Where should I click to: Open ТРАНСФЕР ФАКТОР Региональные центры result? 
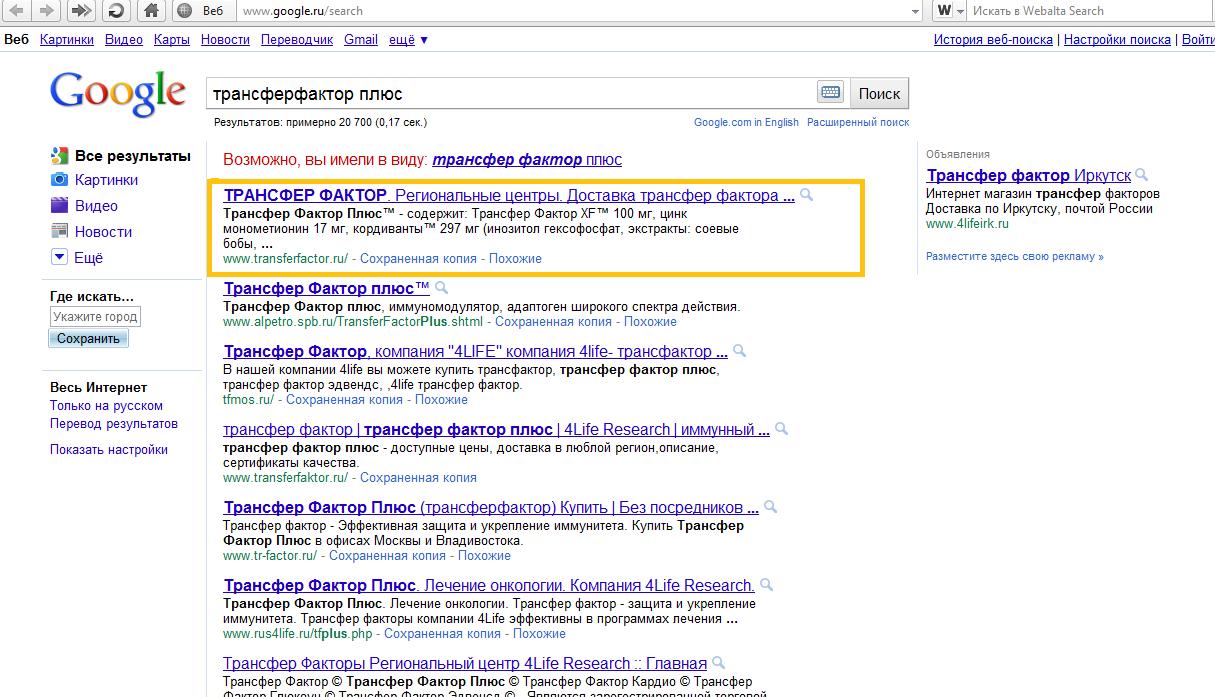click(509, 195)
